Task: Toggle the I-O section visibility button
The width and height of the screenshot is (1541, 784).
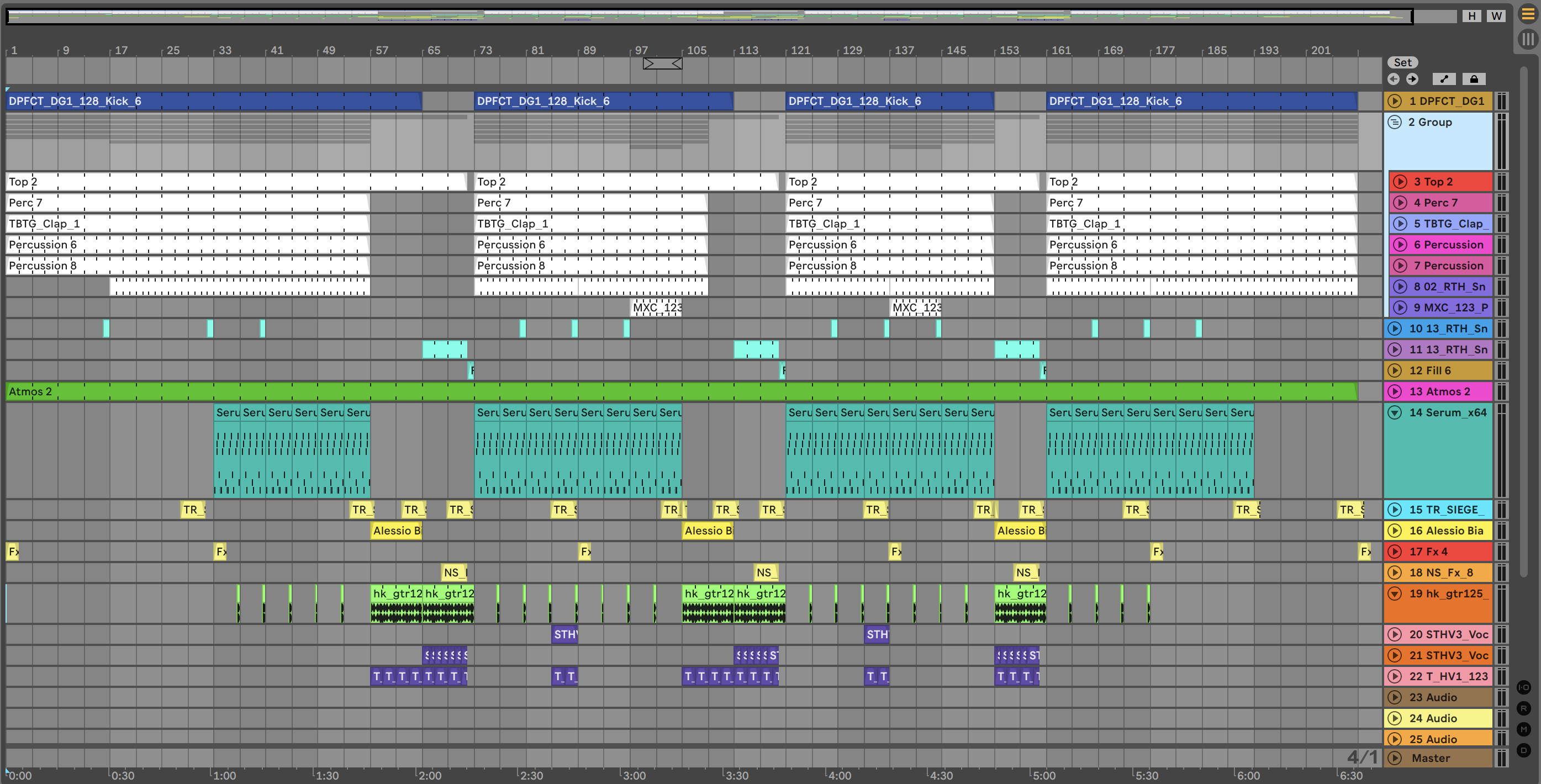Action: coord(1524,687)
